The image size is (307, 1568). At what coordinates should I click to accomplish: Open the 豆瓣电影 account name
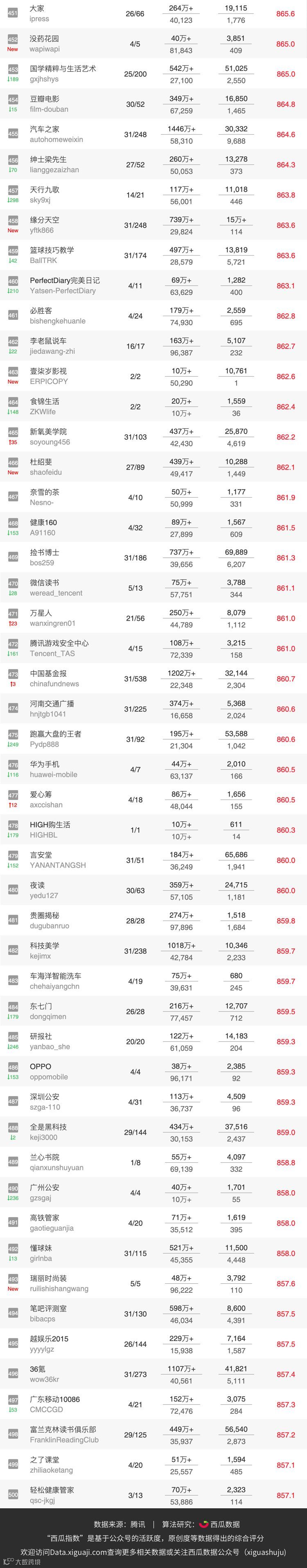coord(45,99)
